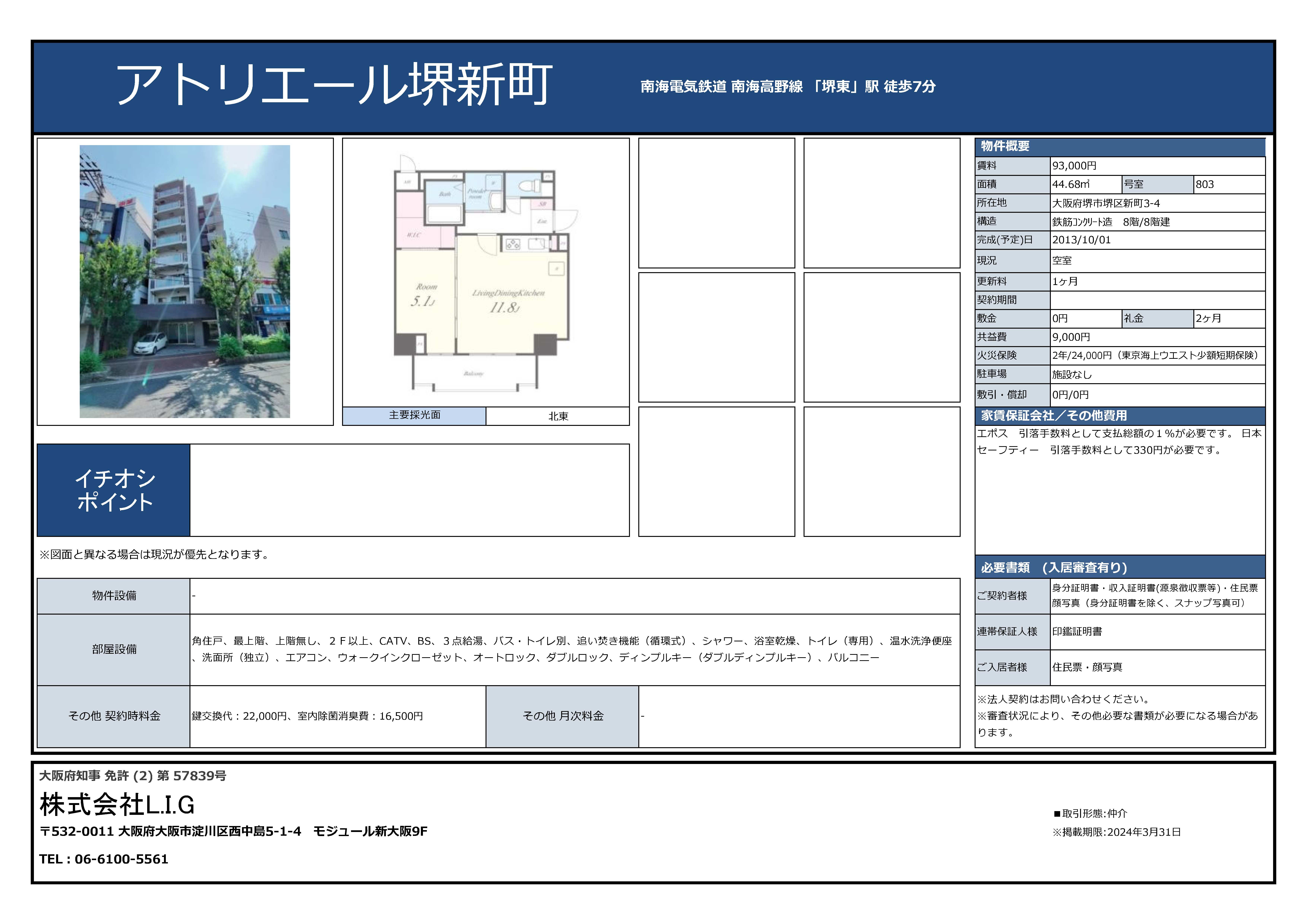
Task: Select the エポス guarantee company text
Action: click(x=1119, y=442)
